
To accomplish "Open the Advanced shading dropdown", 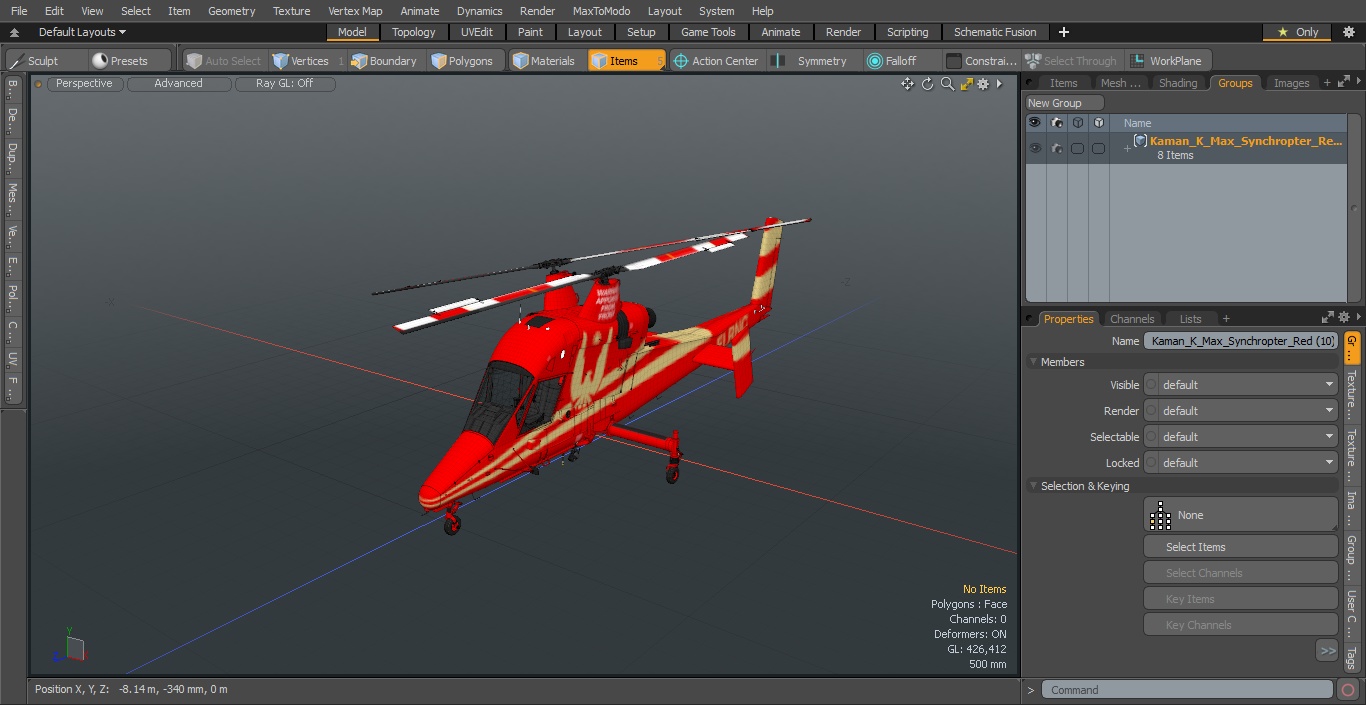I will (178, 84).
